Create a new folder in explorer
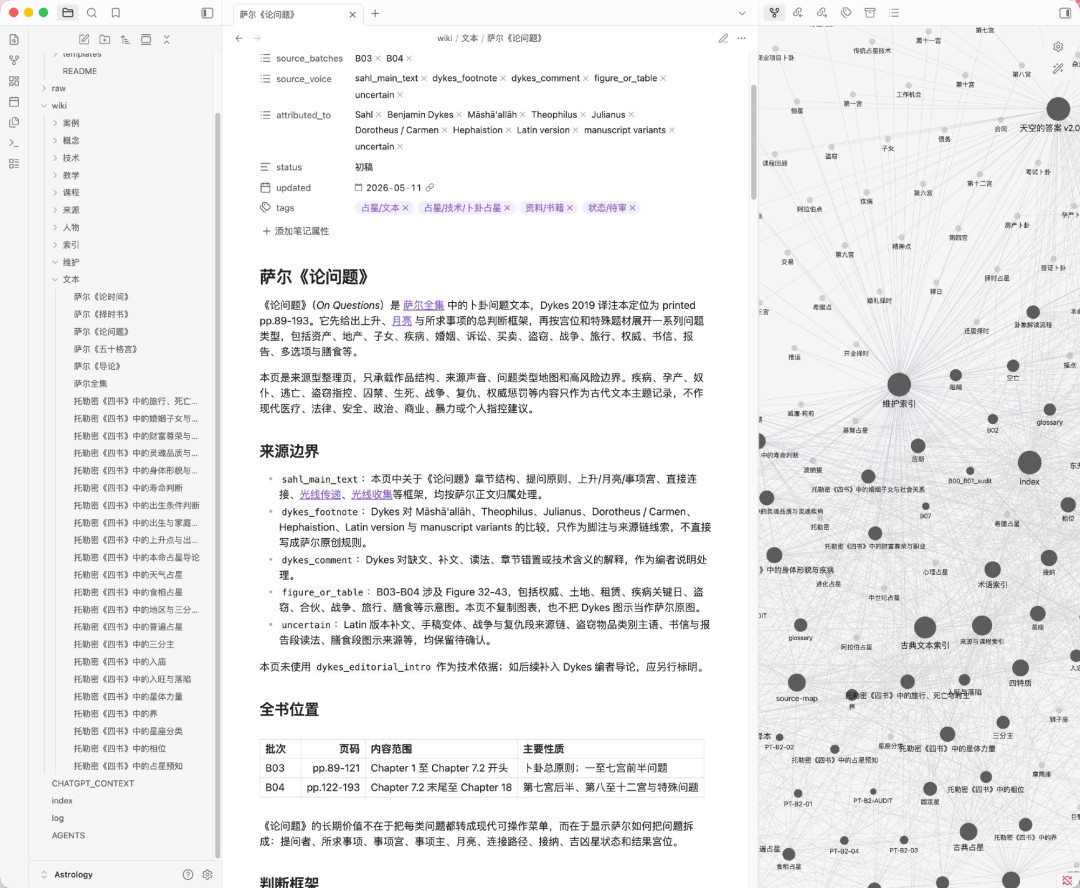 tap(105, 40)
